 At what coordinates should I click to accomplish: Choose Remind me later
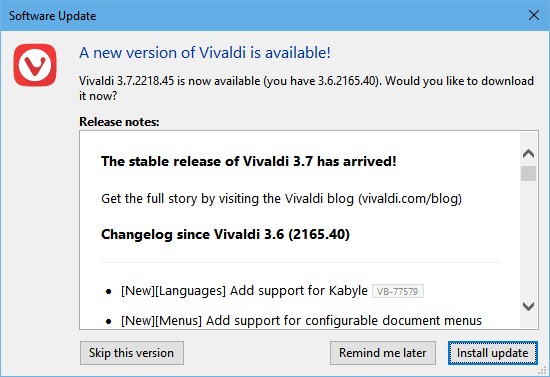pos(383,353)
